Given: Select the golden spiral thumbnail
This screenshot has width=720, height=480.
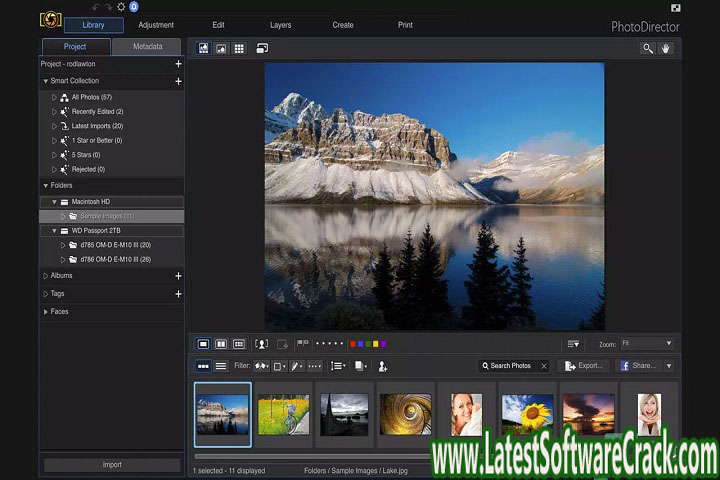Looking at the screenshot, I should coord(405,414).
